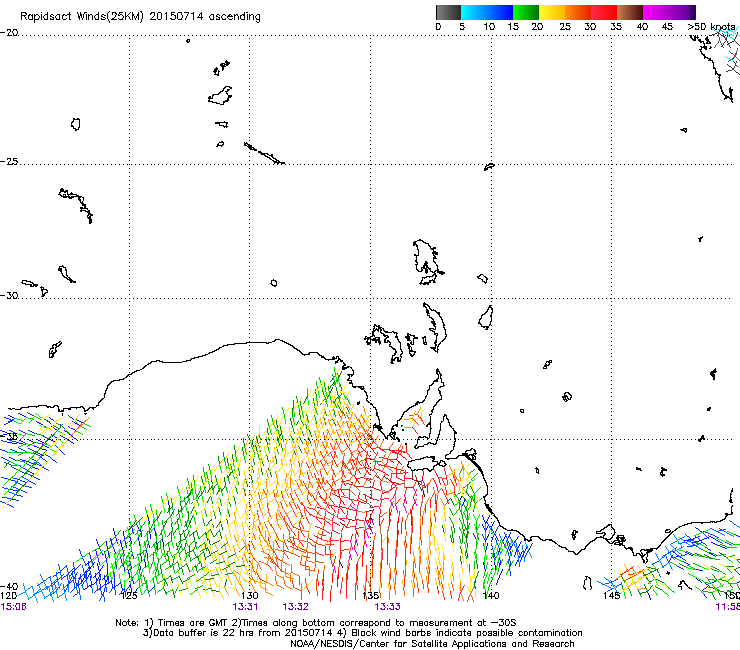
Task: Click the note line 'Times are GMT'
Action: point(193,623)
